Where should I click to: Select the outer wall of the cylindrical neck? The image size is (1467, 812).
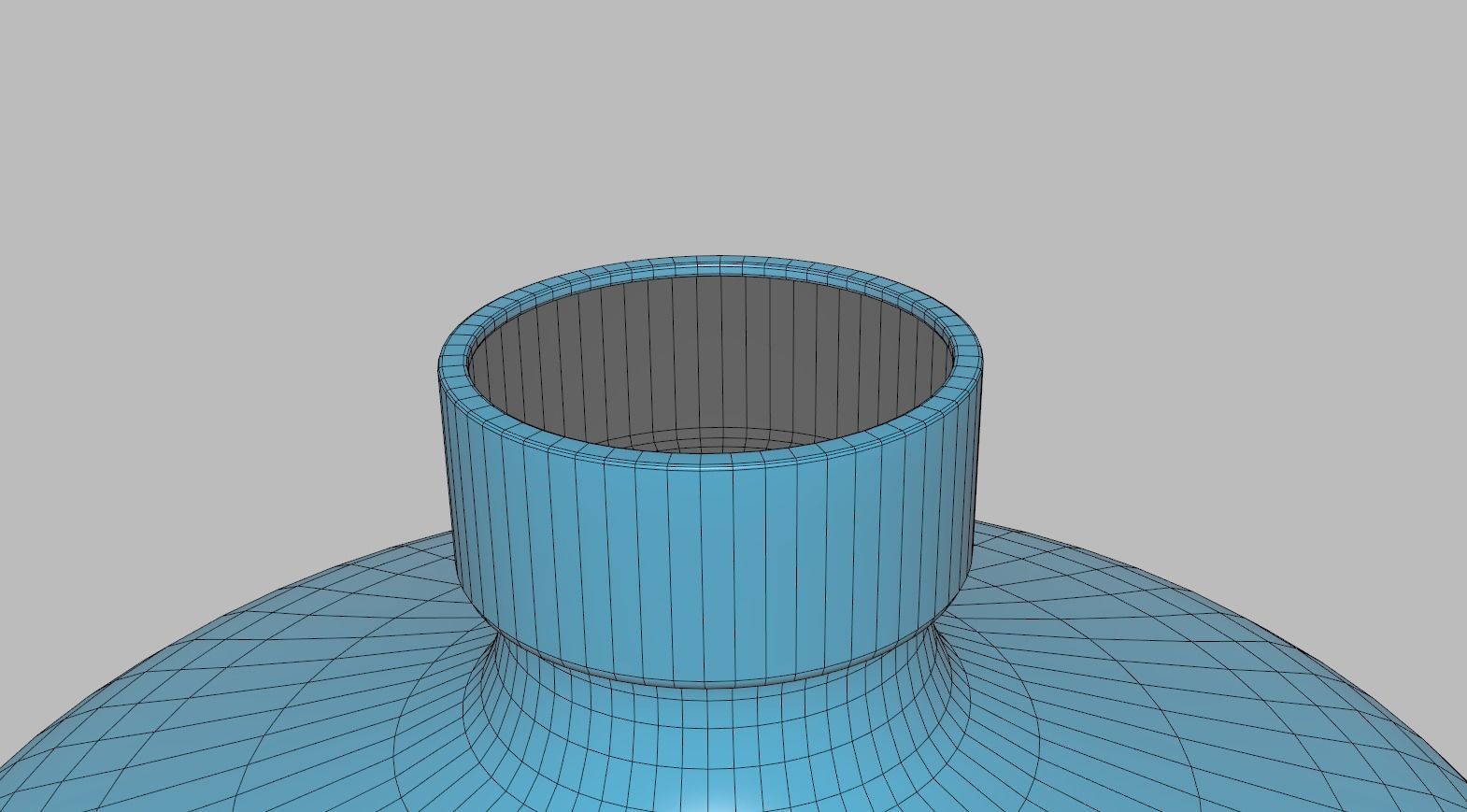[x=710, y=570]
